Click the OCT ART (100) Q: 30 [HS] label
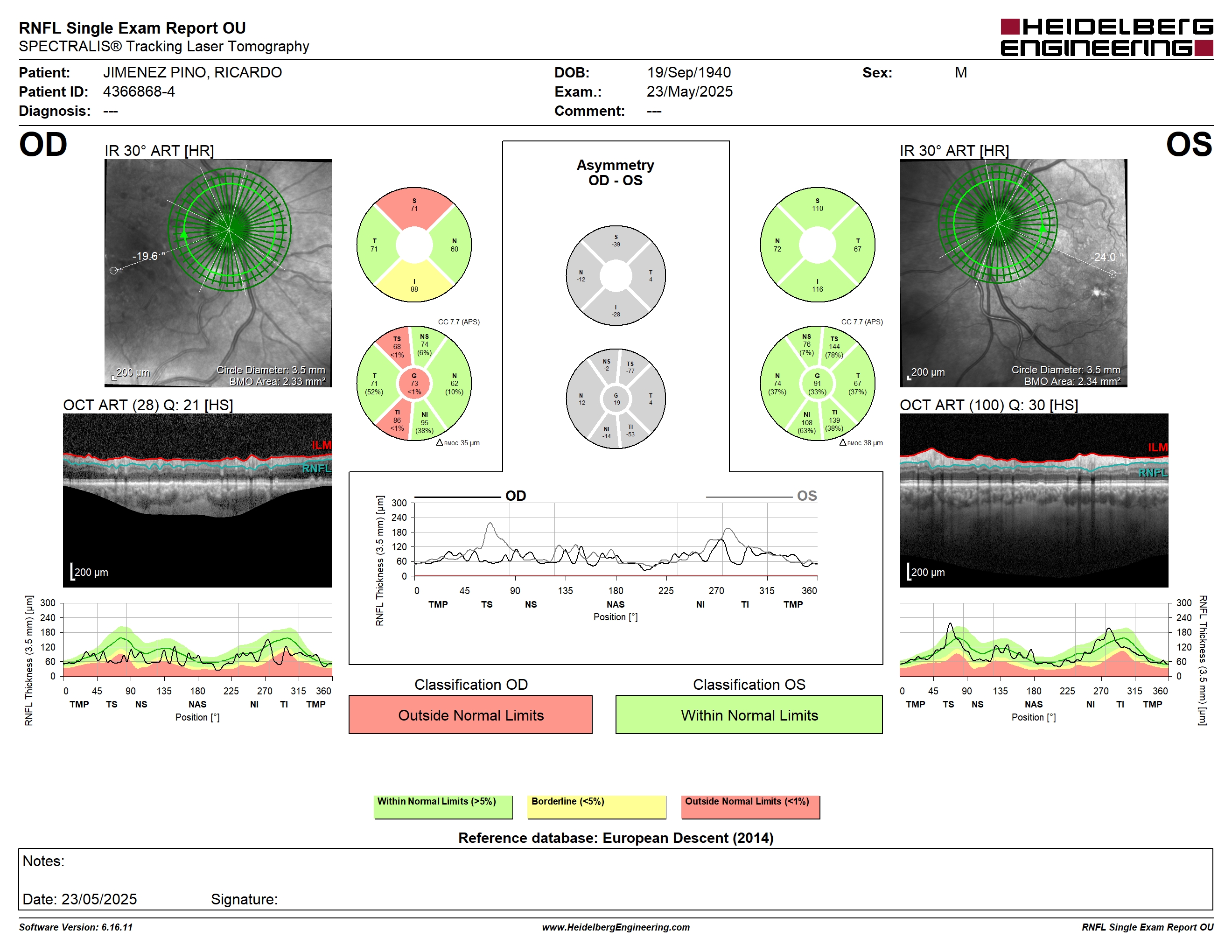Image resolution: width=1232 pixels, height=952 pixels. coord(988,405)
